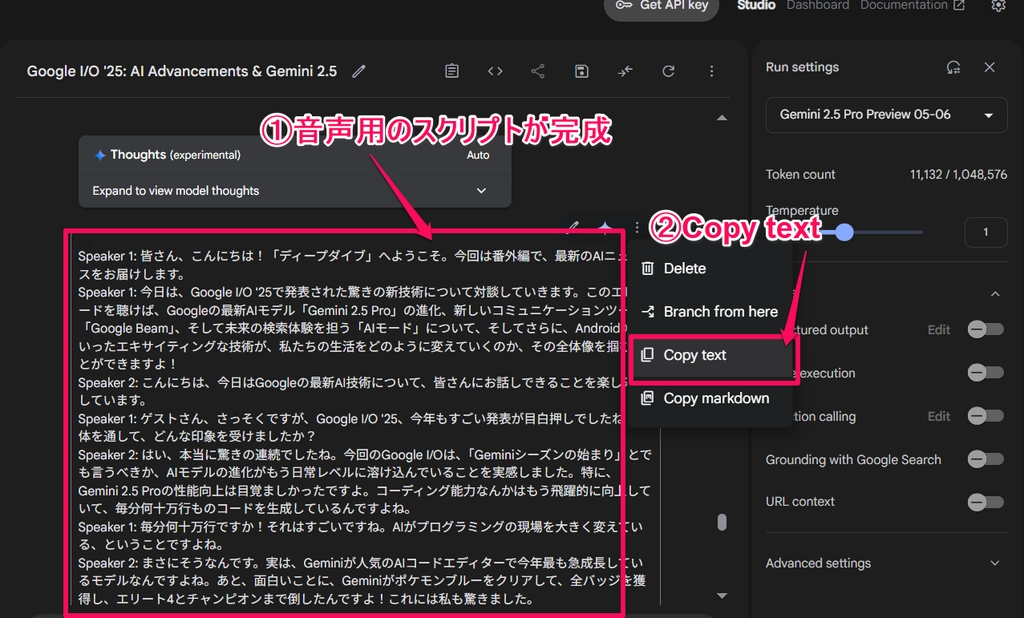Choose Copy markdown menu item
The image size is (1024, 618).
point(711,398)
